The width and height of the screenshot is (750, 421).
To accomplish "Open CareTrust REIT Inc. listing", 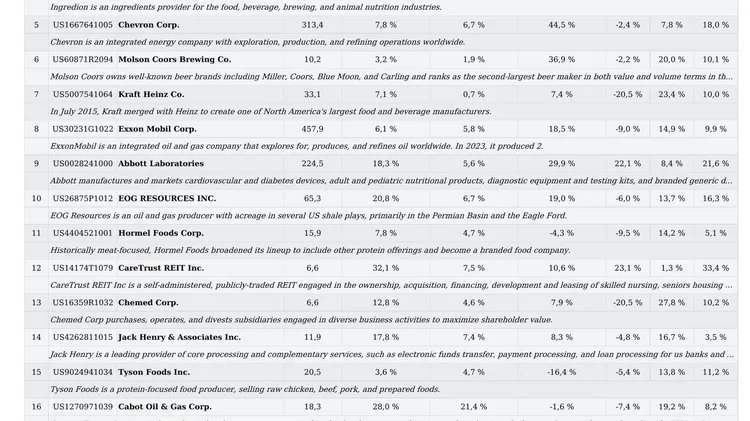I will coord(161,268).
